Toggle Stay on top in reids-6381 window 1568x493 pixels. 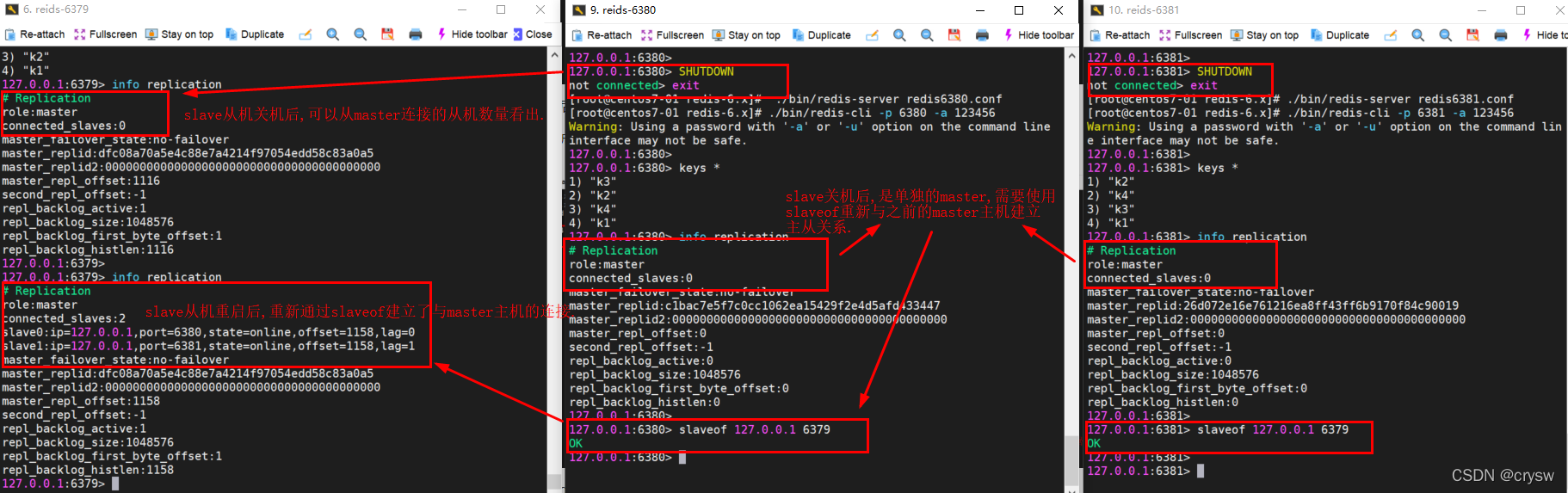pyautogui.click(x=1264, y=35)
